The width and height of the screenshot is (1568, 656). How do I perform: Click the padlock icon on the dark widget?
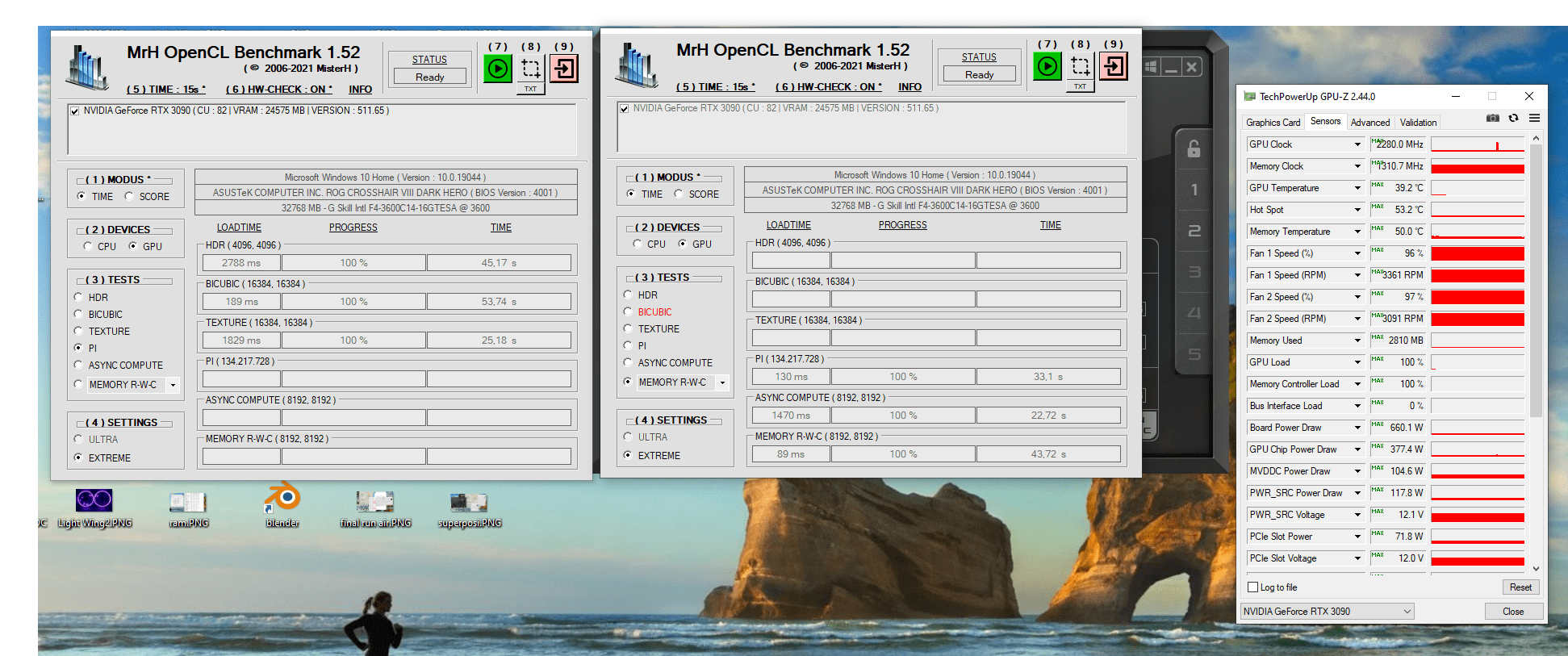(1194, 148)
